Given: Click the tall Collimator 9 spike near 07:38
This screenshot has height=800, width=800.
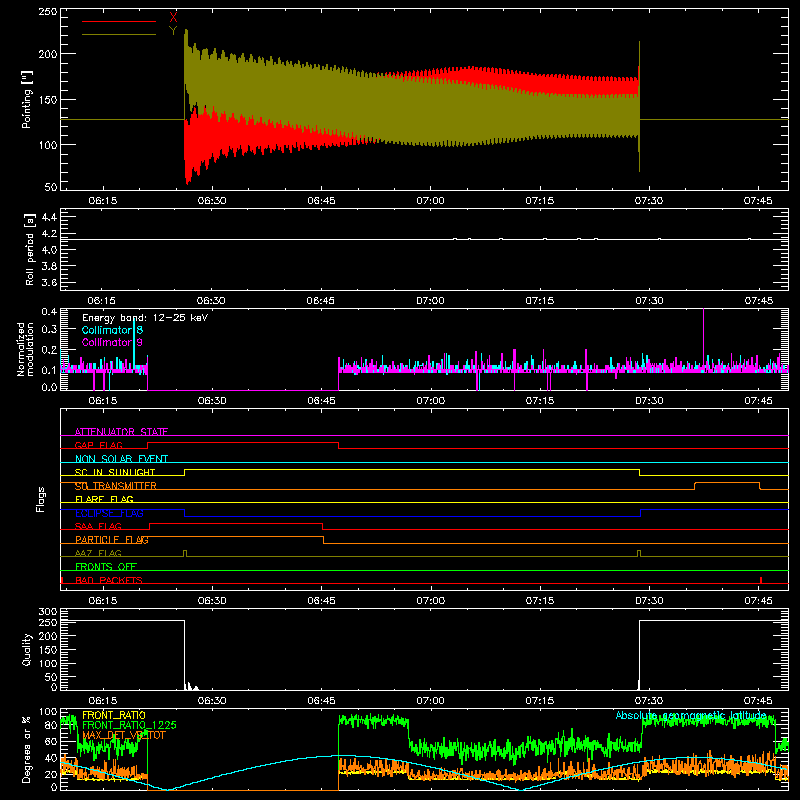Looking at the screenshot, I should coord(704,337).
